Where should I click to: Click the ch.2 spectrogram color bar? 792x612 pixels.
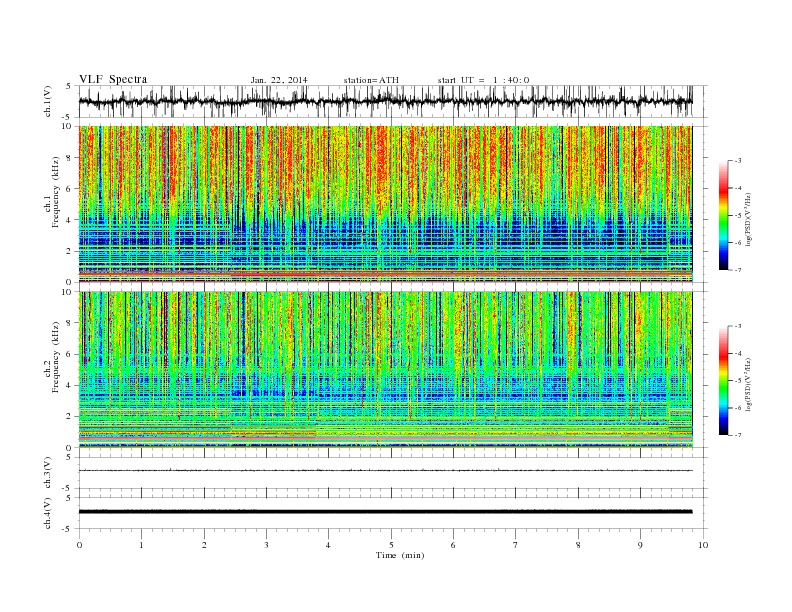click(x=723, y=381)
